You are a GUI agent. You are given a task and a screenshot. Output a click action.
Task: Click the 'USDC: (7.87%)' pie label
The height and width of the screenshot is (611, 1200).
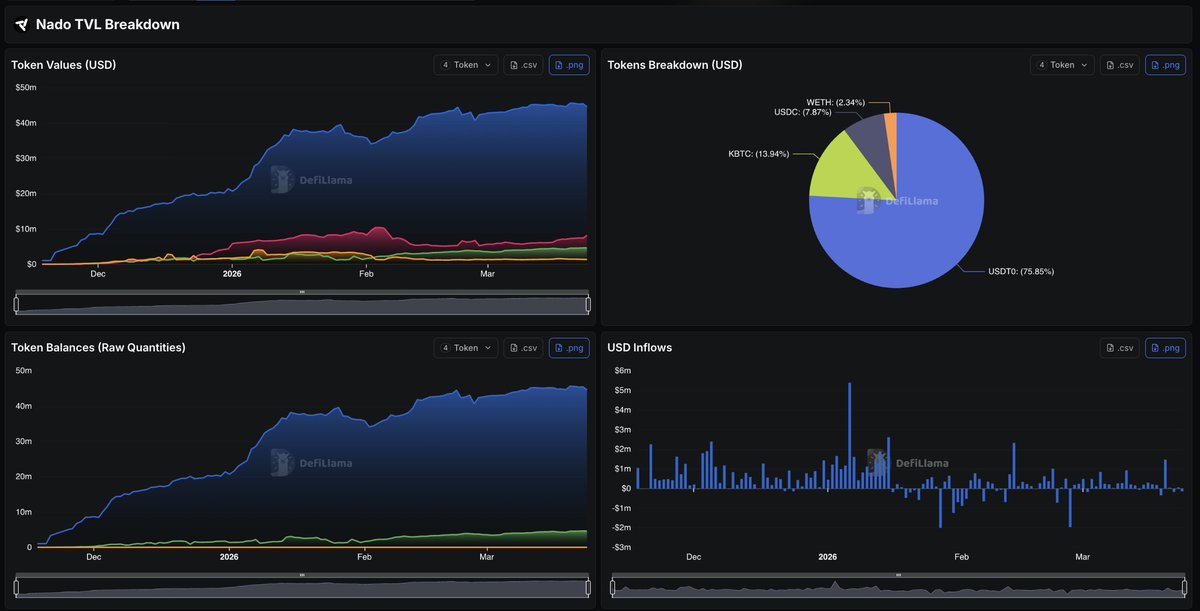(x=805, y=113)
